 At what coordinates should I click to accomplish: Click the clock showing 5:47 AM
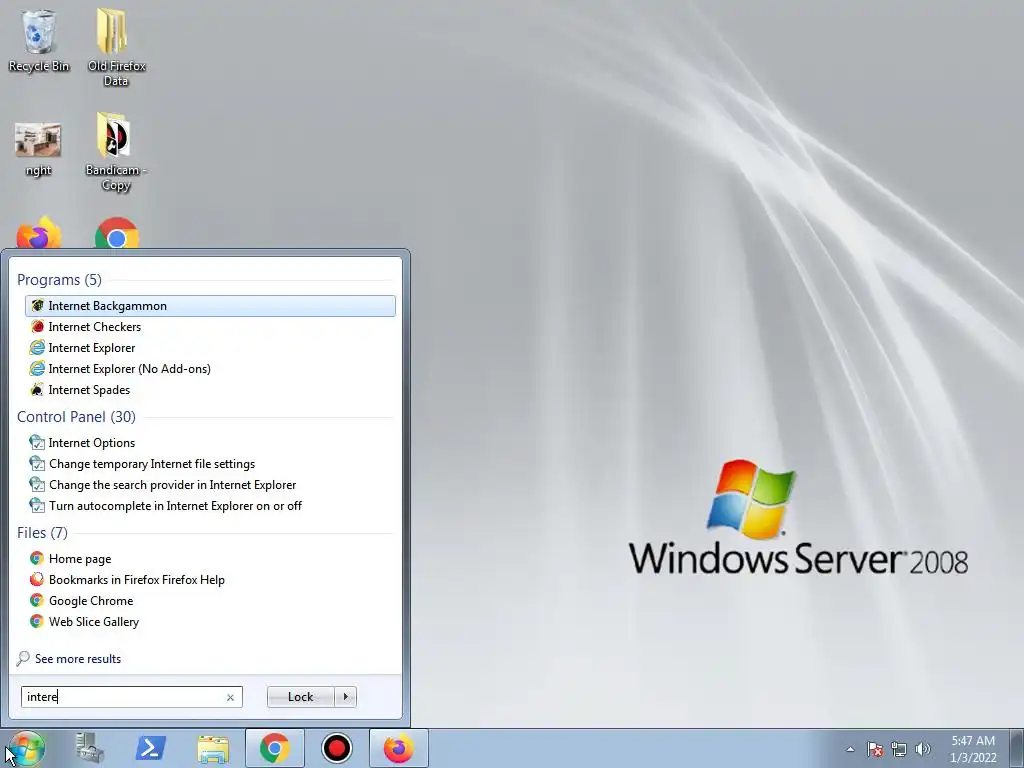click(973, 749)
